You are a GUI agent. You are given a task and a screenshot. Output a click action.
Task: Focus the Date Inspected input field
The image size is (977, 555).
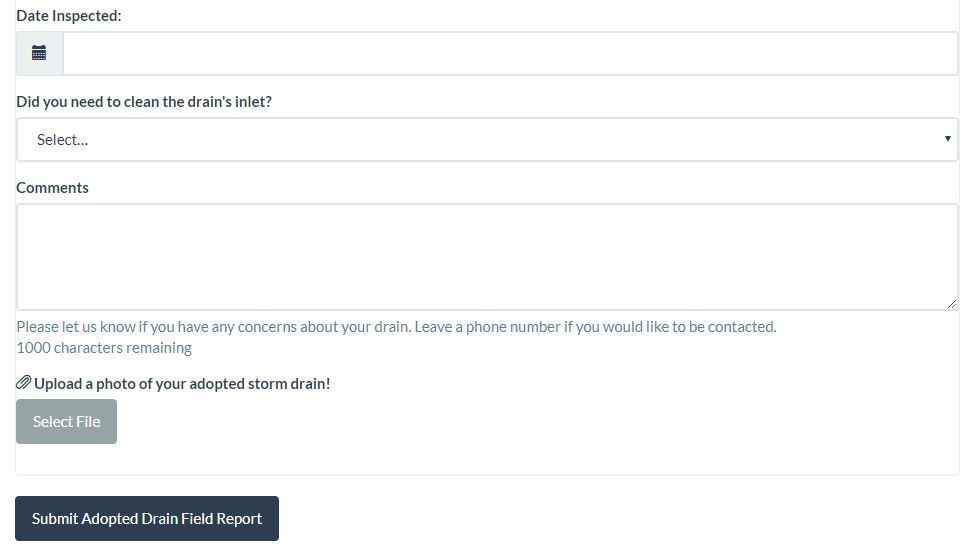(x=510, y=53)
